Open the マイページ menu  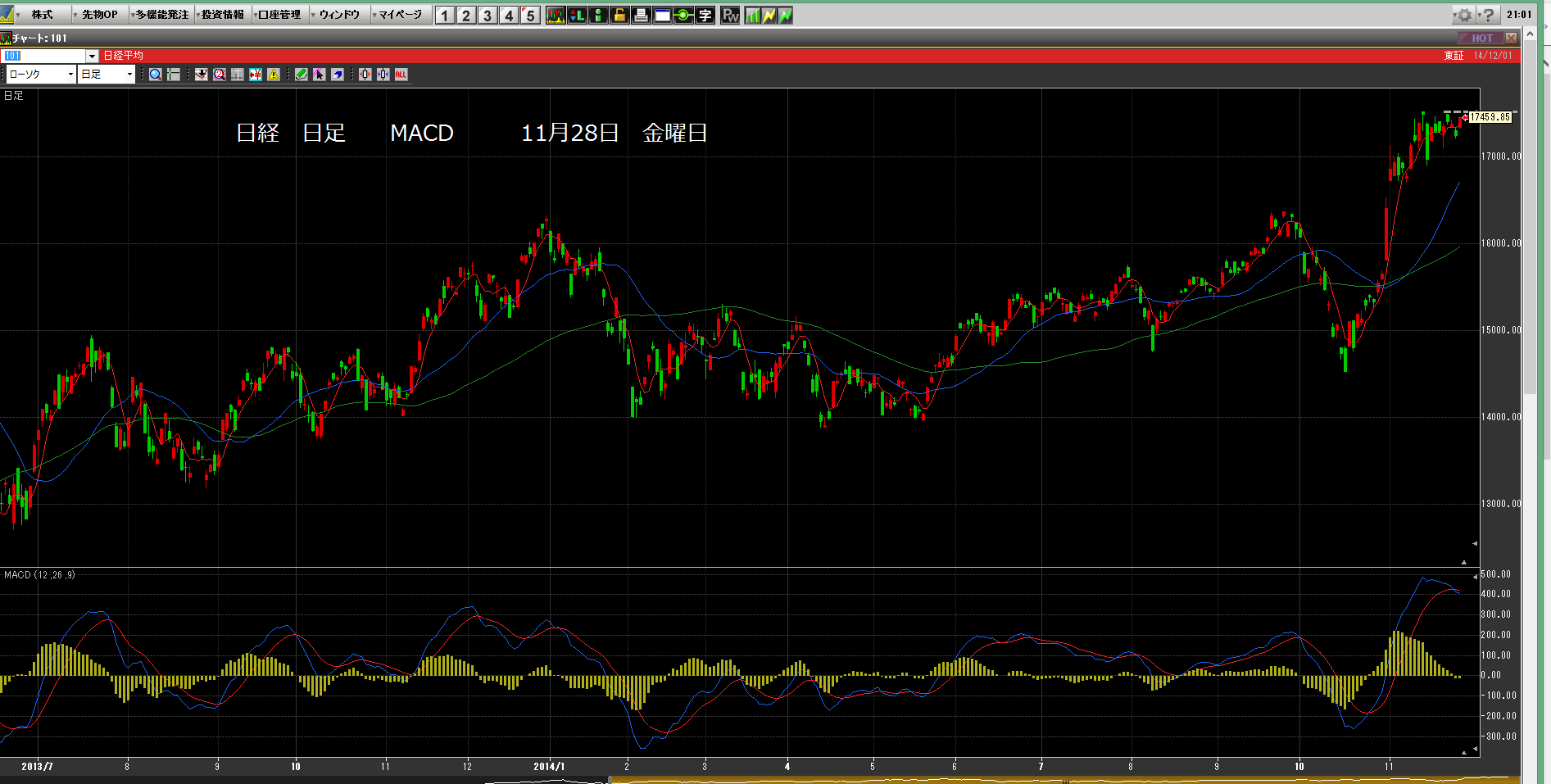400,15
